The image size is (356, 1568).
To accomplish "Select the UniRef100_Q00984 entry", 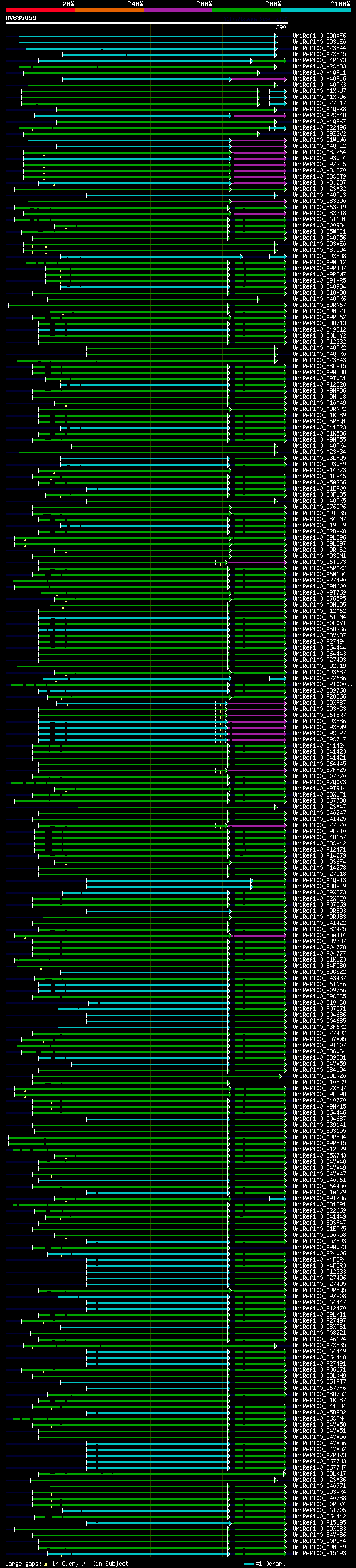I will pyautogui.click(x=319, y=225).
